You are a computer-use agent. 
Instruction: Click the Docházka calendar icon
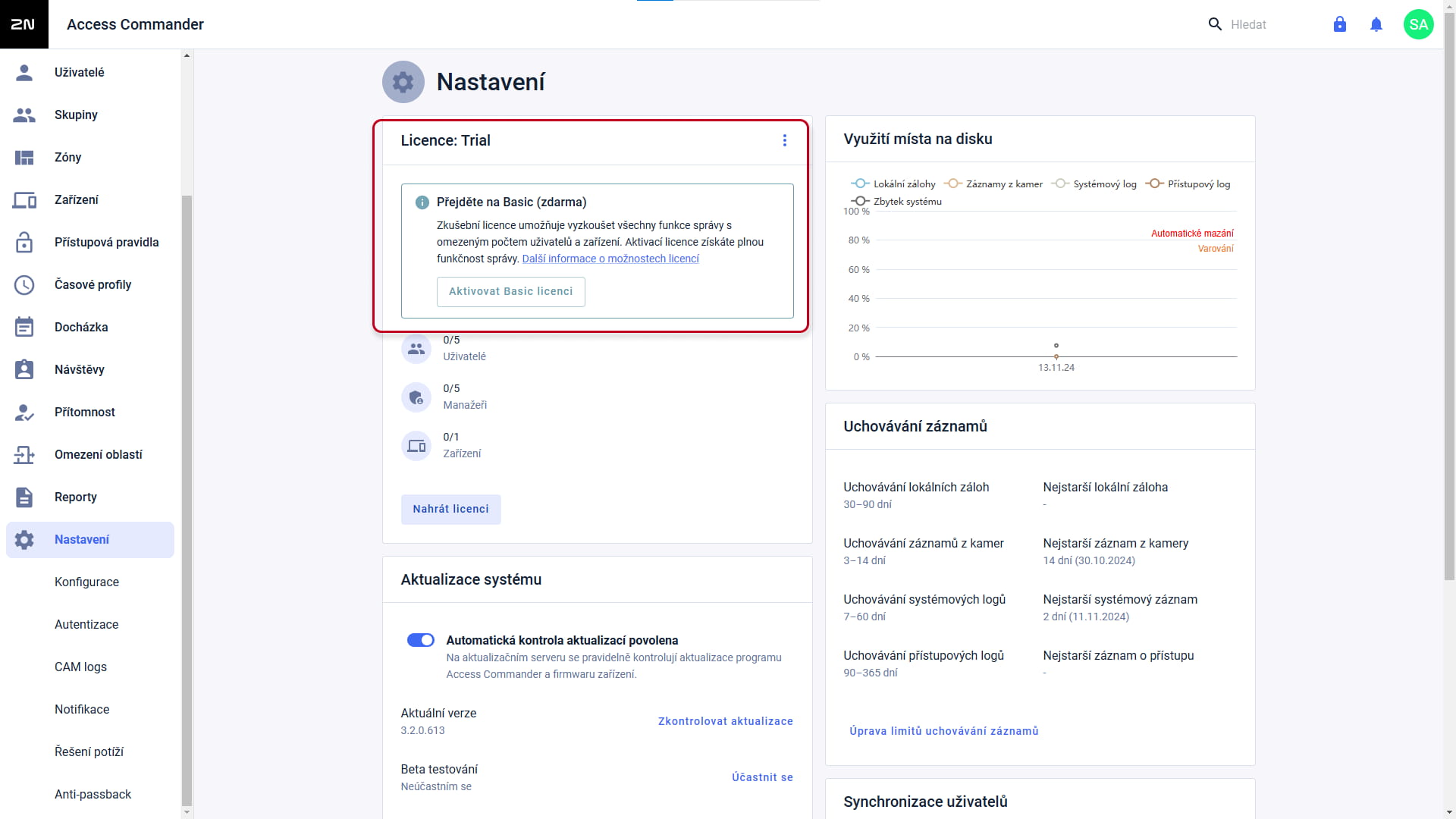[x=24, y=327]
